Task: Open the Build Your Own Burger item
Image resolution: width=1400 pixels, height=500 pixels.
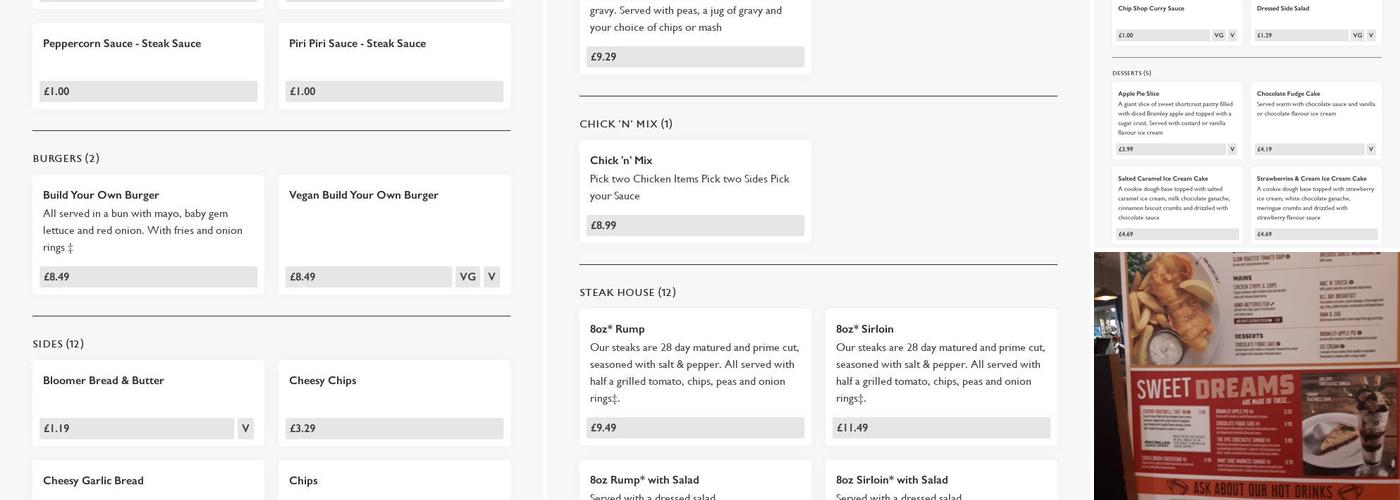Action: [101, 195]
